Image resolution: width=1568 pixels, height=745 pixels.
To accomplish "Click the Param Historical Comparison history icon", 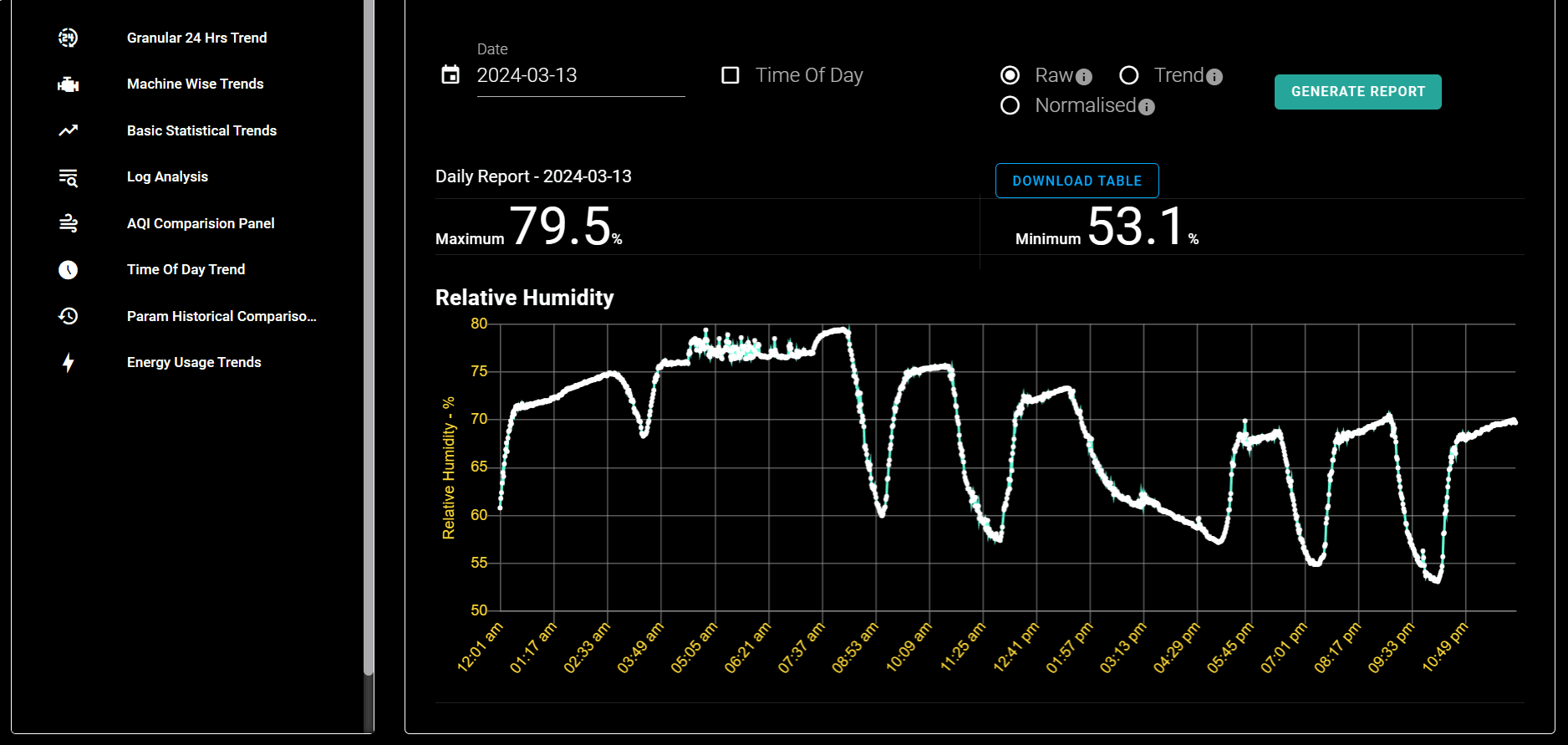I will (x=68, y=316).
